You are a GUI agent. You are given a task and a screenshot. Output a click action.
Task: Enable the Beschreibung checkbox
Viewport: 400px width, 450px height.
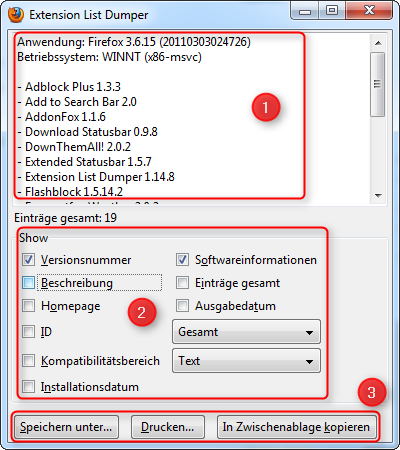coord(28,283)
